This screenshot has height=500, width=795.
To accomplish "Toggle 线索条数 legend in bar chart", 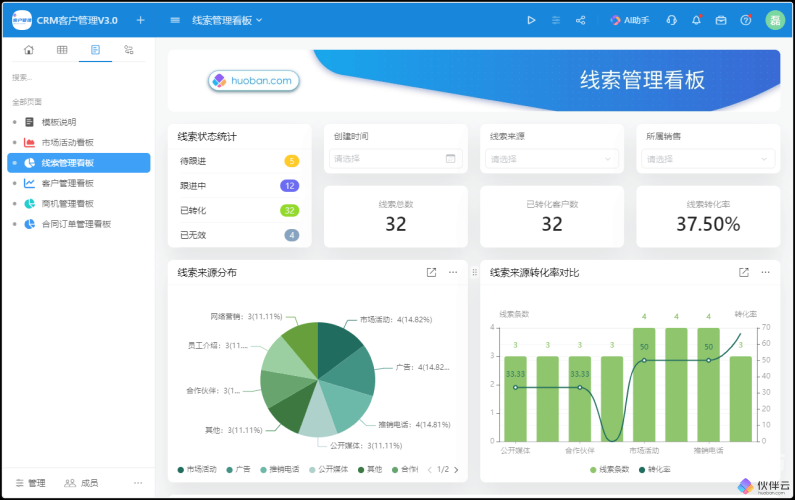I will (x=612, y=469).
